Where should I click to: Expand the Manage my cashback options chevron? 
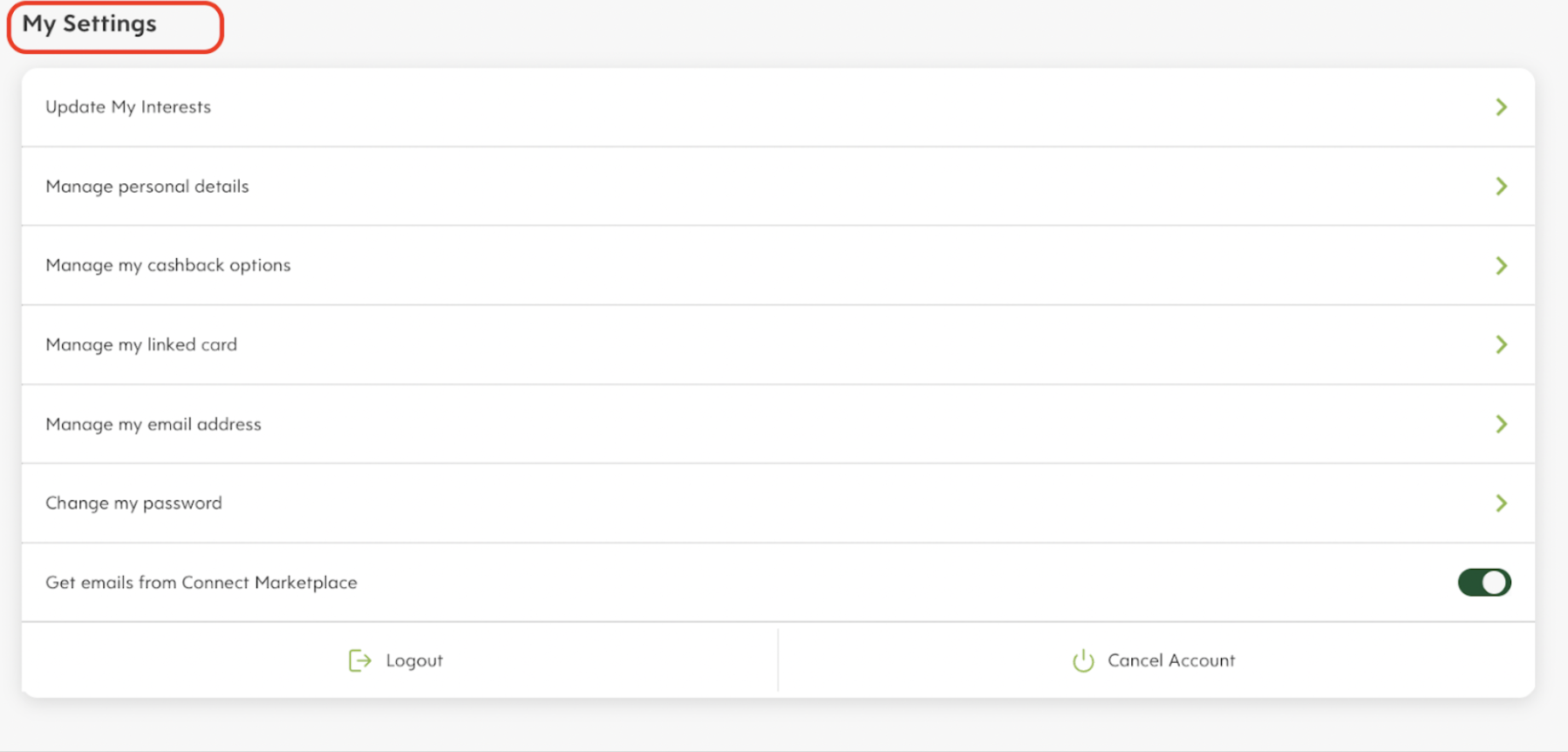click(1501, 265)
